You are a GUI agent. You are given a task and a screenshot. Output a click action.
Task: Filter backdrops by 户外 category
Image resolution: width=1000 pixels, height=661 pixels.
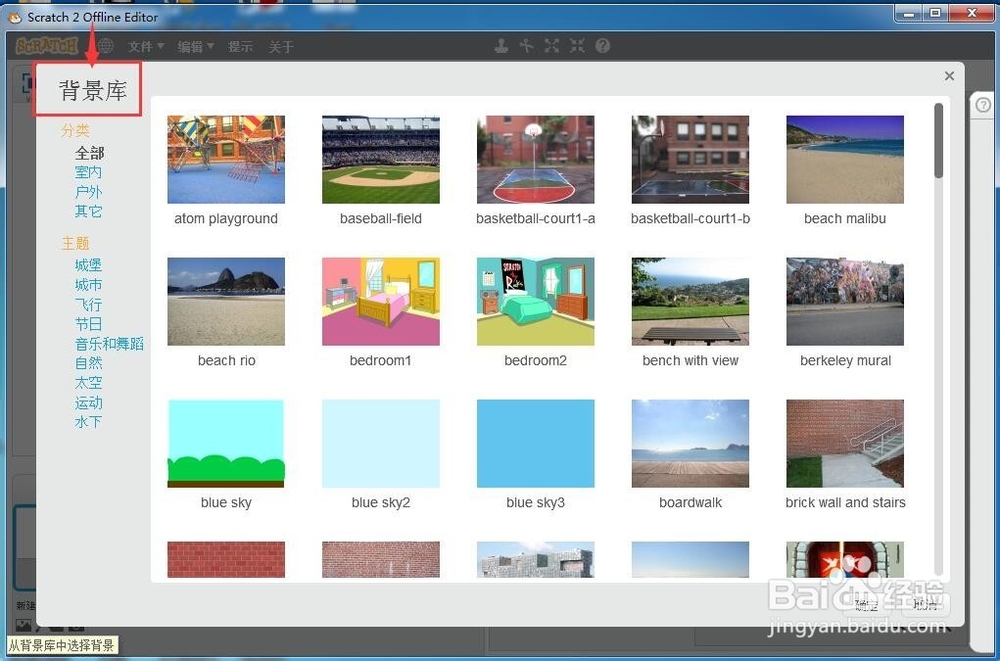pyautogui.click(x=88, y=192)
